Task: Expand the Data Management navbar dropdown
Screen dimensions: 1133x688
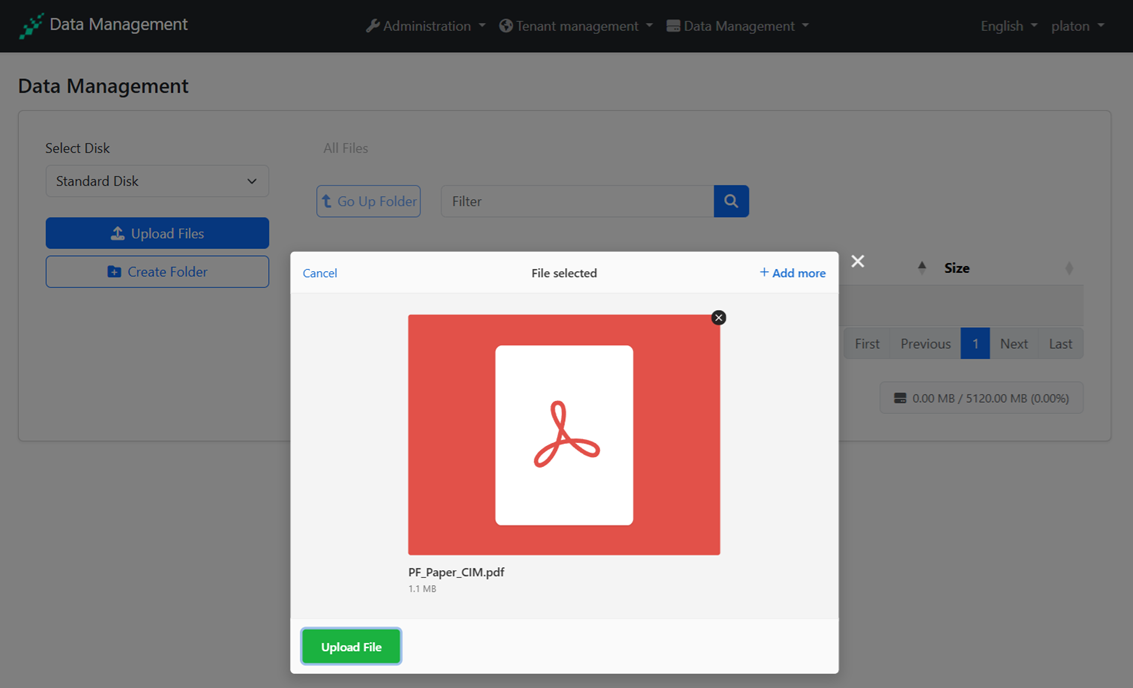Action: point(738,26)
